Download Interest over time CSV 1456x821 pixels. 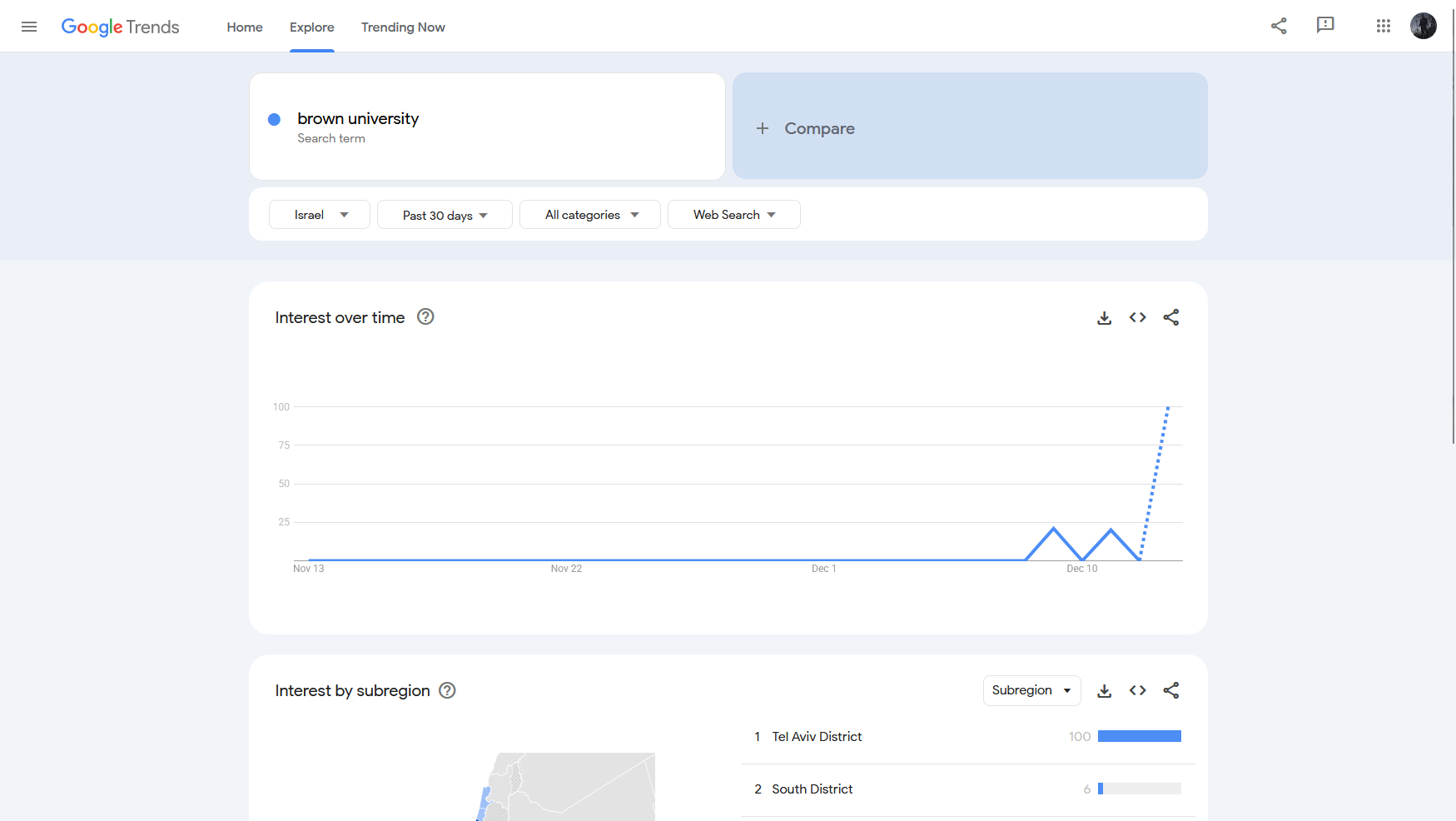pyautogui.click(x=1105, y=317)
